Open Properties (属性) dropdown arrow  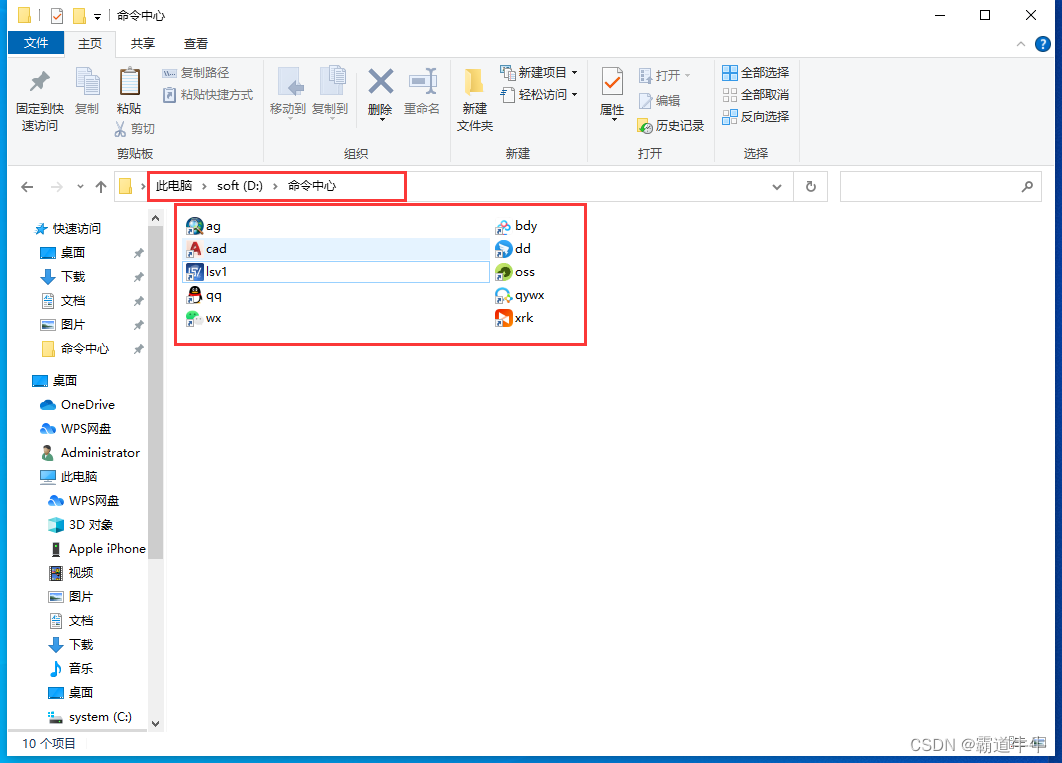[614, 120]
